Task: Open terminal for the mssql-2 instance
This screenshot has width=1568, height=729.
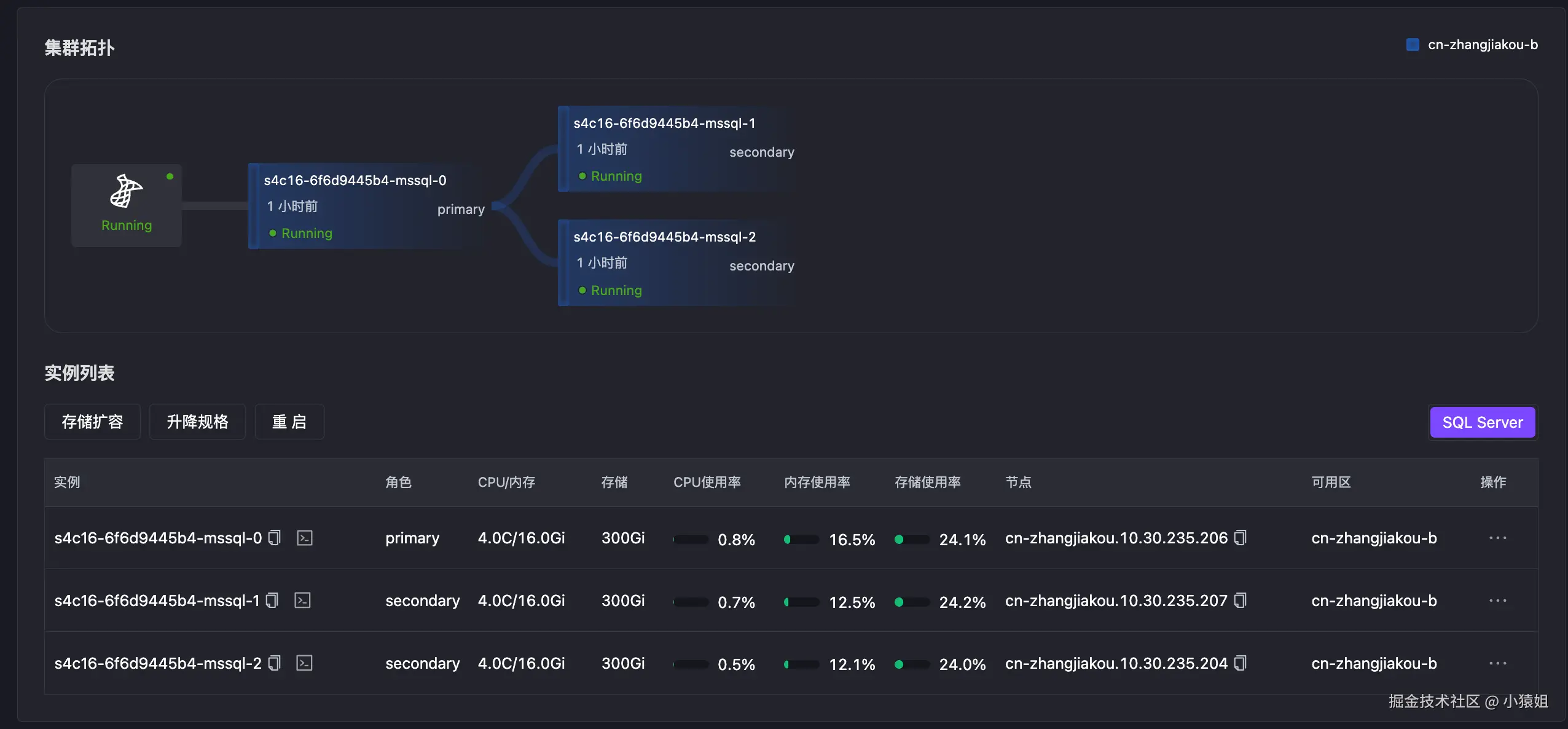Action: click(305, 663)
